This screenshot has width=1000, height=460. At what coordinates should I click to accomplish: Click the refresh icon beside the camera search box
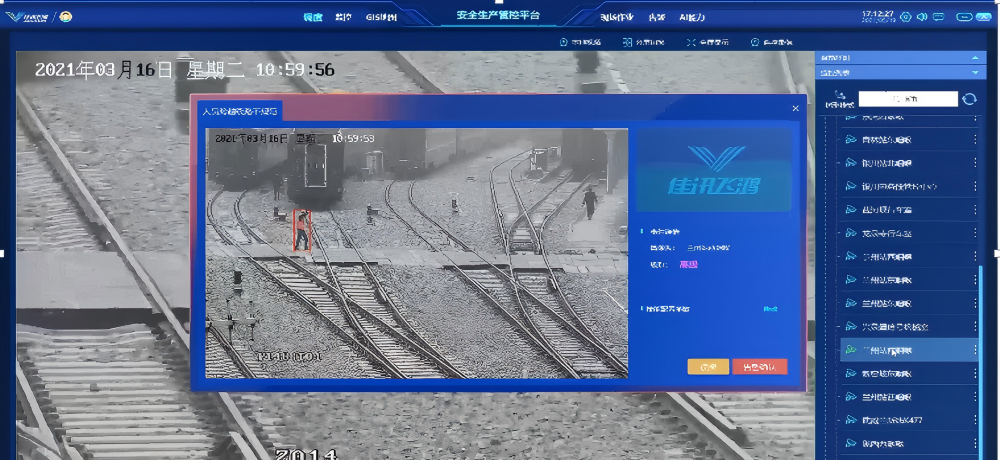(x=969, y=98)
